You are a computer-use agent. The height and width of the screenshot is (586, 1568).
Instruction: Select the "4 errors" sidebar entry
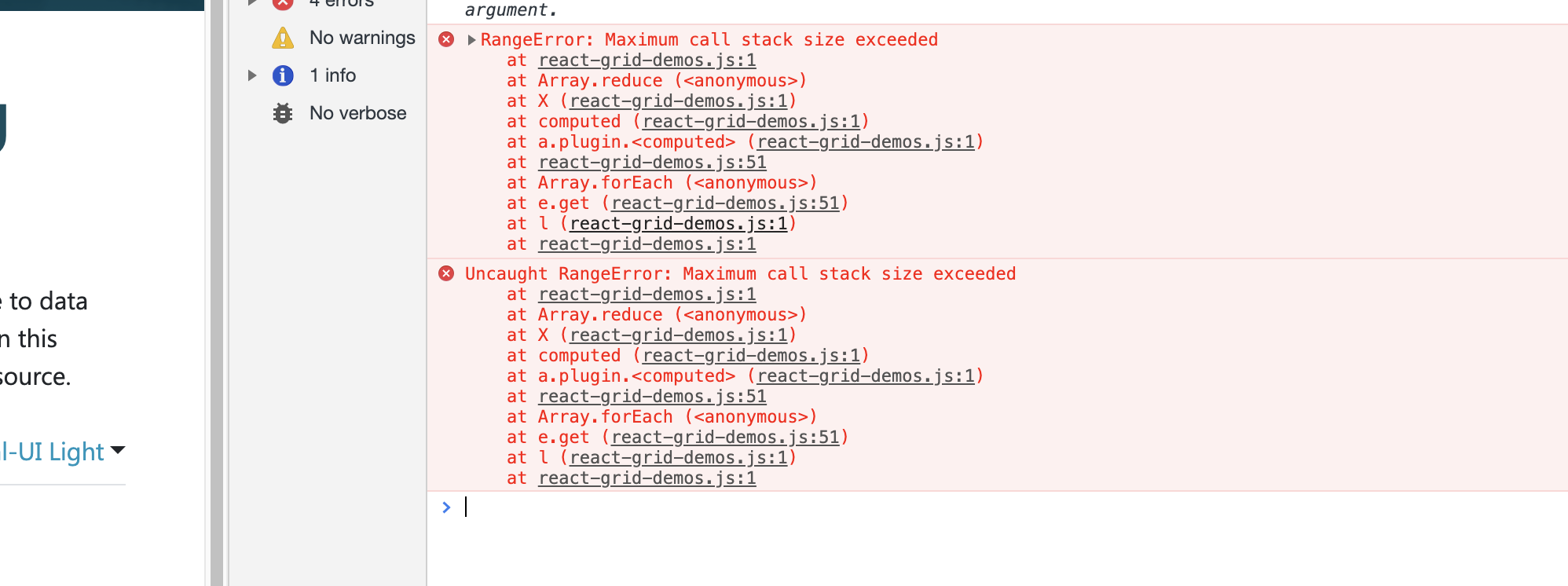click(339, 3)
